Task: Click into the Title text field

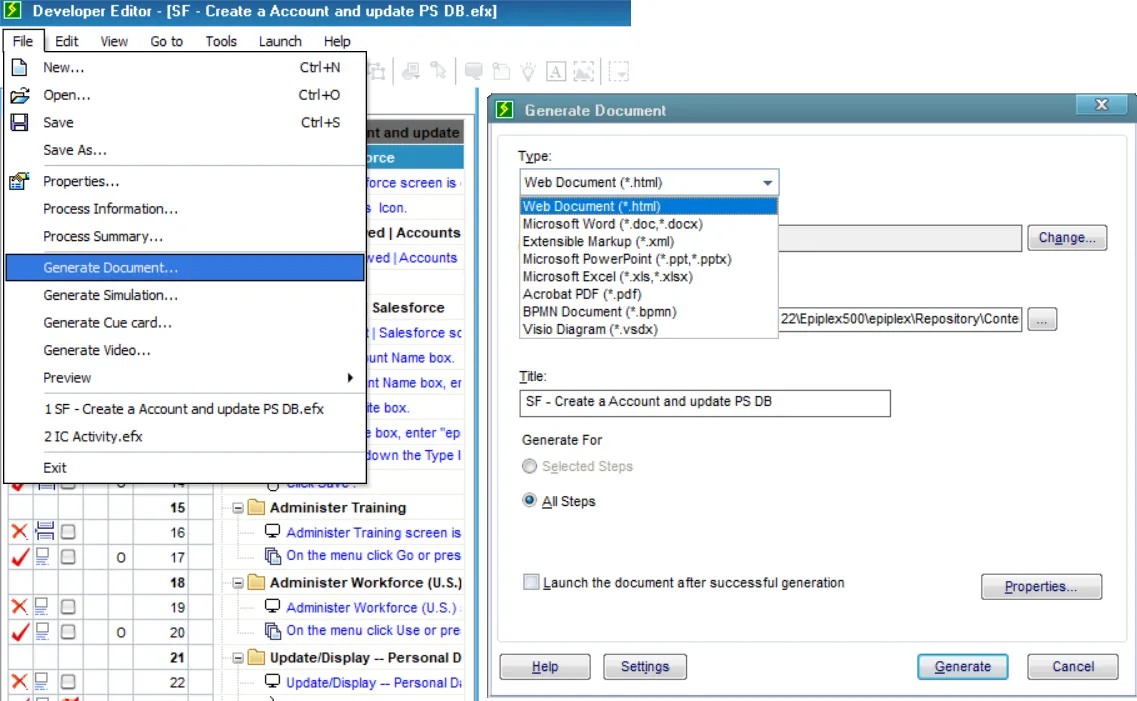Action: click(x=705, y=402)
